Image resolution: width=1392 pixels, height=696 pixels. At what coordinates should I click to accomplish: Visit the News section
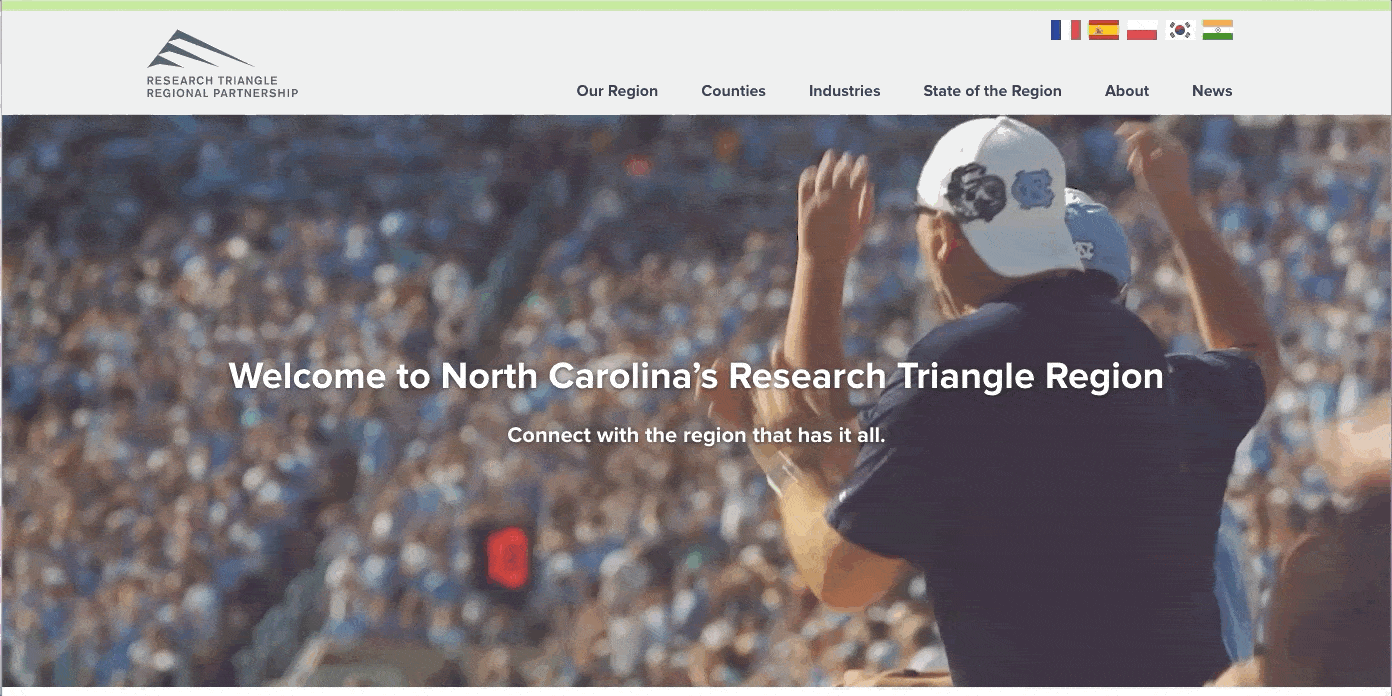pyautogui.click(x=1212, y=91)
